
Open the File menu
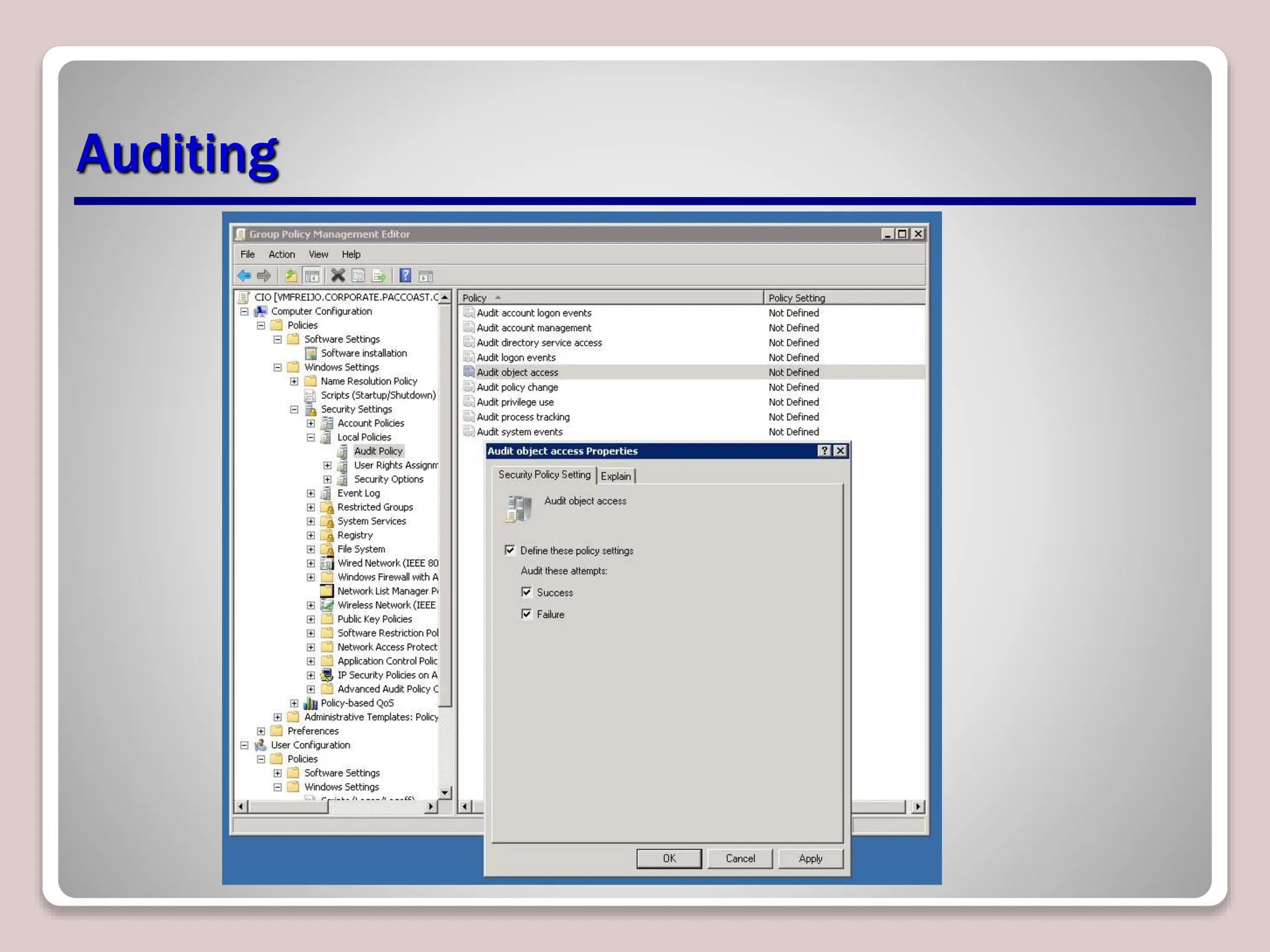[247, 254]
